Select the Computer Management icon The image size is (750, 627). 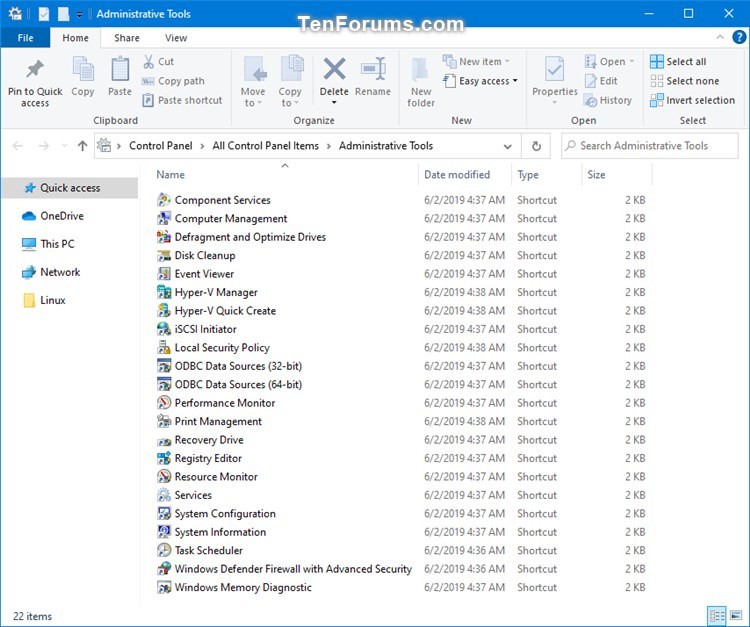coord(164,219)
